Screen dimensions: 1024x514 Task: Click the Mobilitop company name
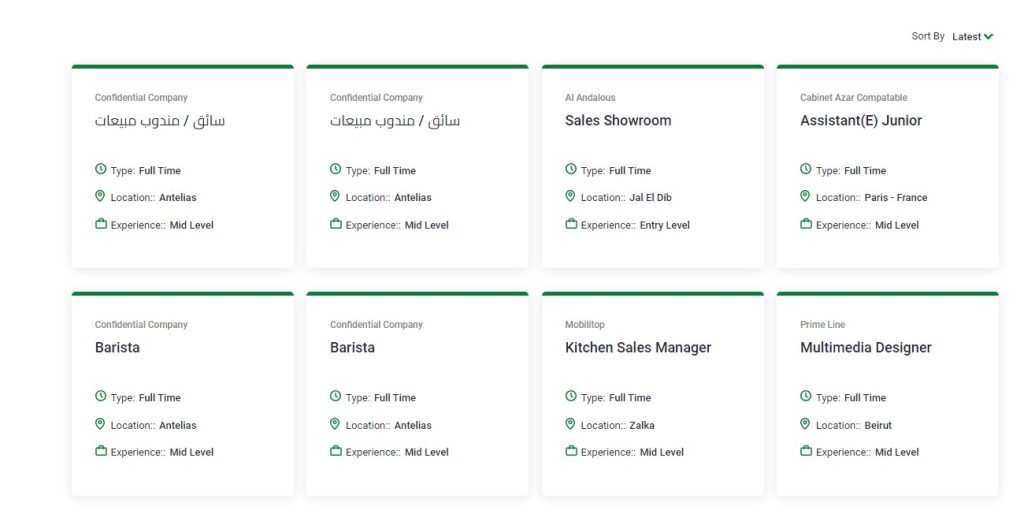pyautogui.click(x=585, y=325)
